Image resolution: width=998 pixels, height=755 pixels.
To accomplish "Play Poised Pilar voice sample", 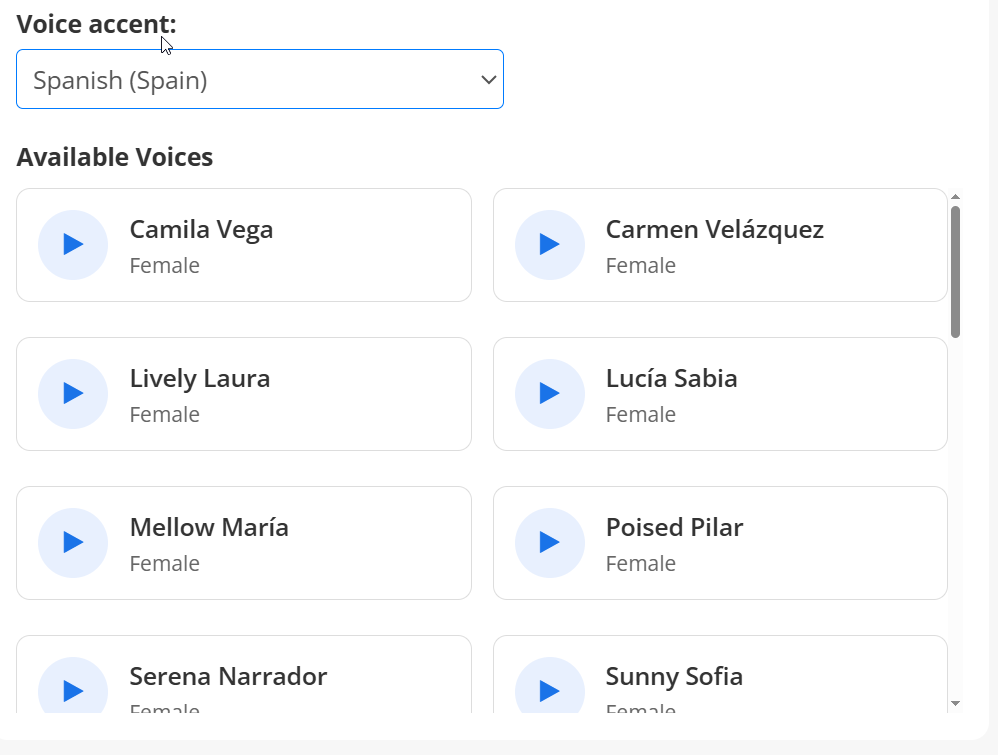I will click(x=549, y=543).
